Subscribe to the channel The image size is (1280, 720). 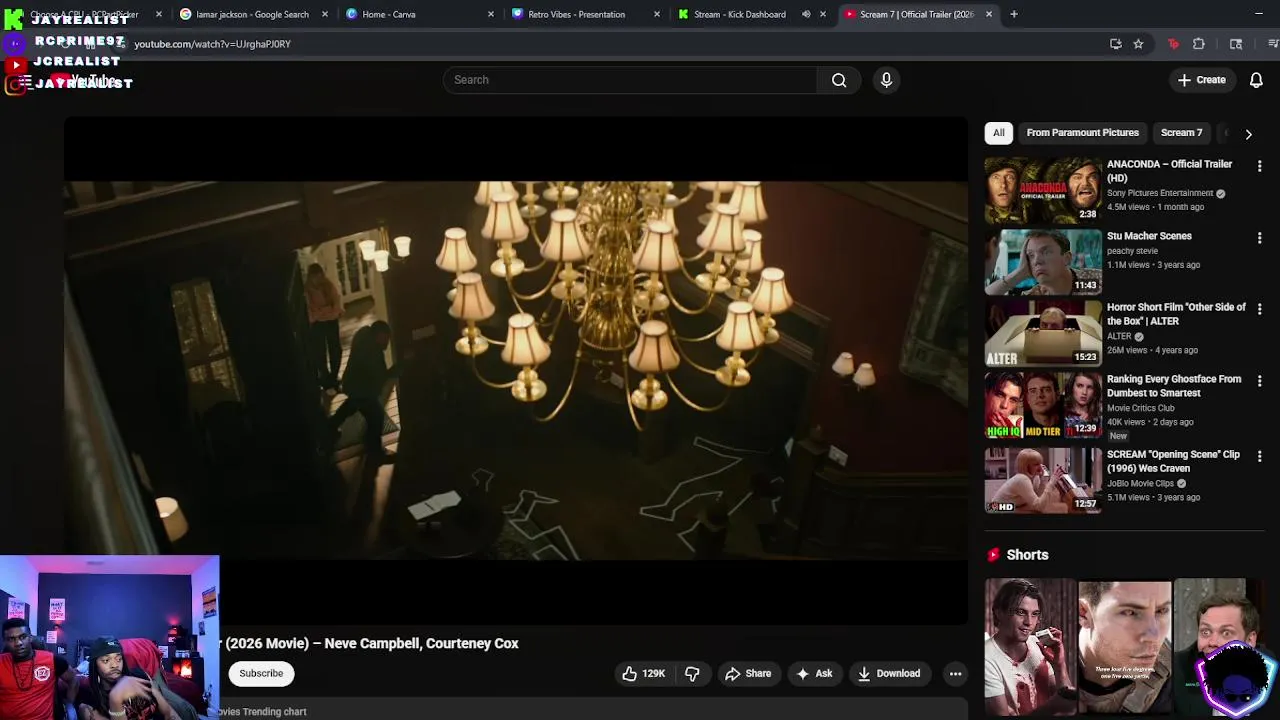point(261,673)
